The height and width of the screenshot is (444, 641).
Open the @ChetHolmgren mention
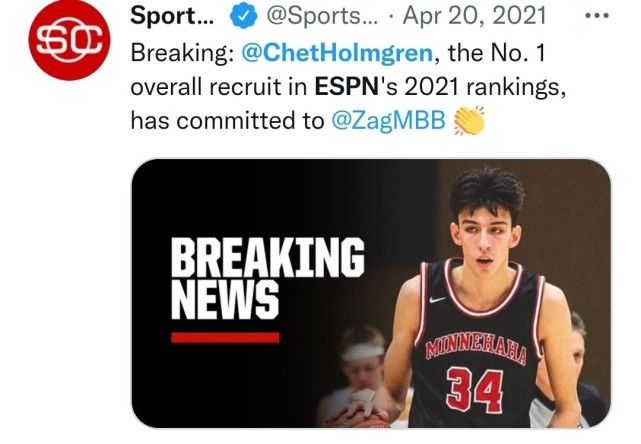pyautogui.click(x=324, y=52)
